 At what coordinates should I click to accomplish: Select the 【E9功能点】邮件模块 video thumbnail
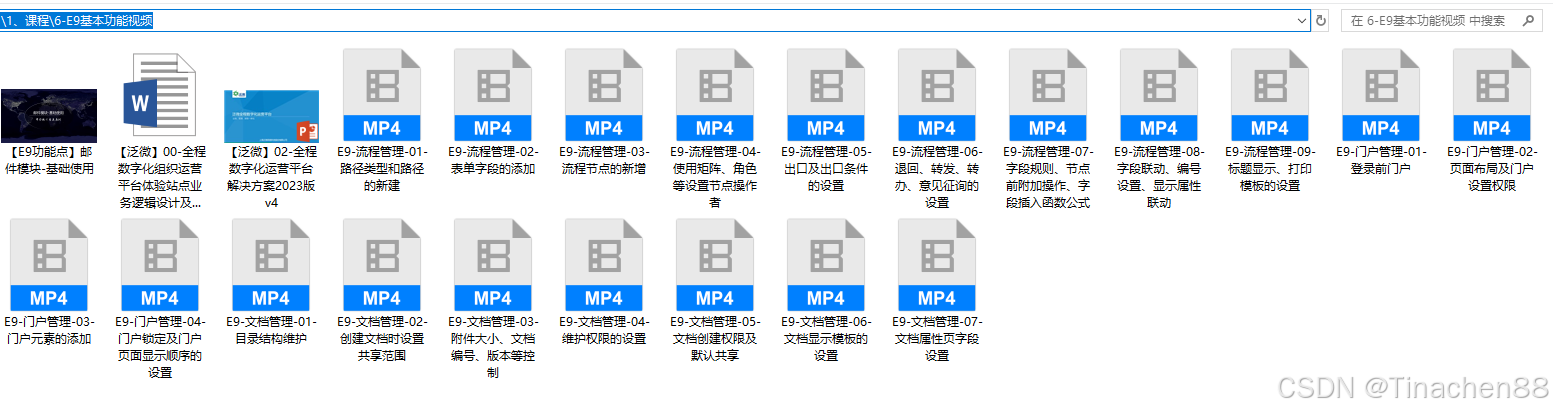coord(49,115)
